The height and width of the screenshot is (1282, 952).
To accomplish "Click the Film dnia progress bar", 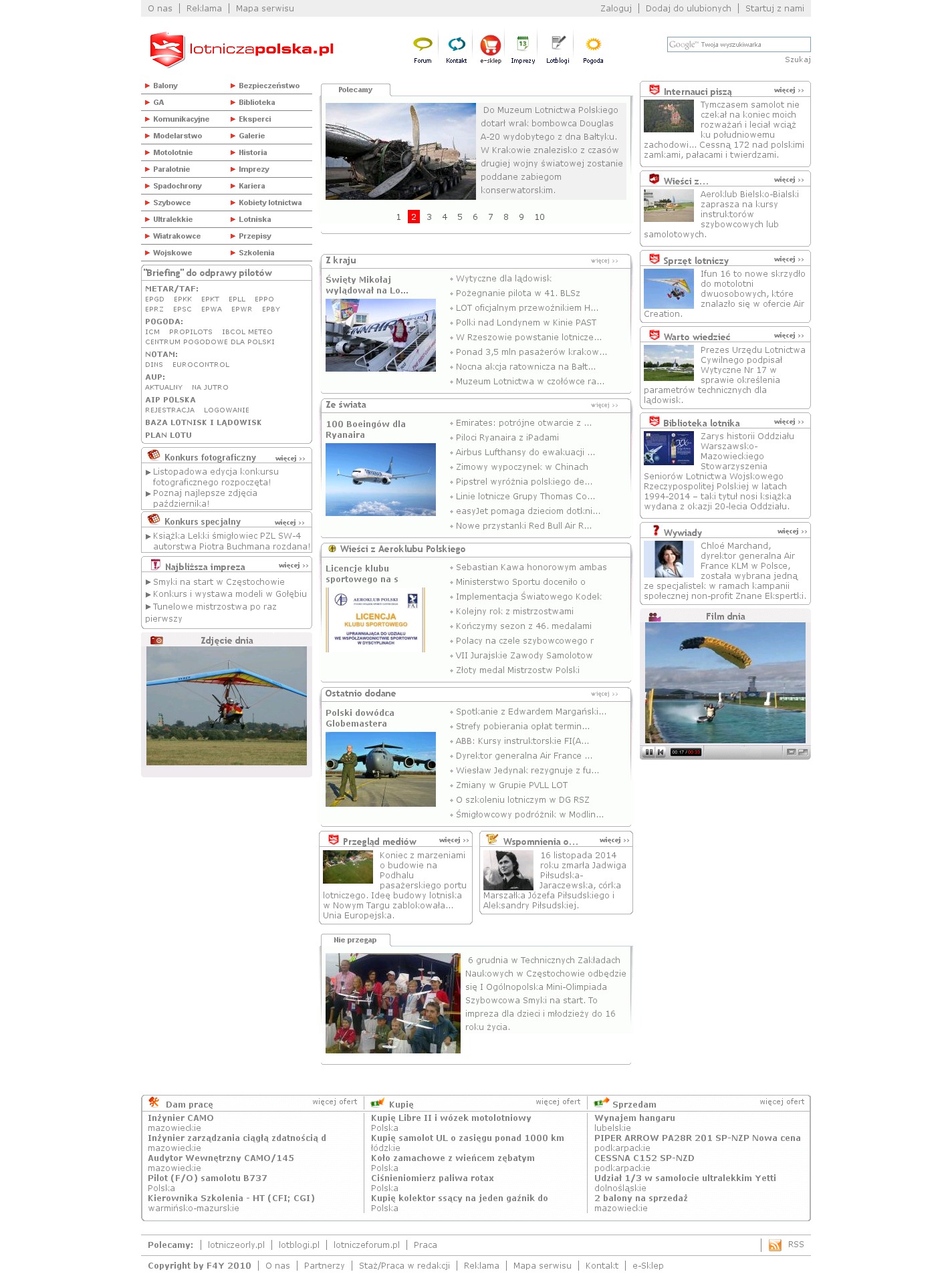I will (x=742, y=752).
